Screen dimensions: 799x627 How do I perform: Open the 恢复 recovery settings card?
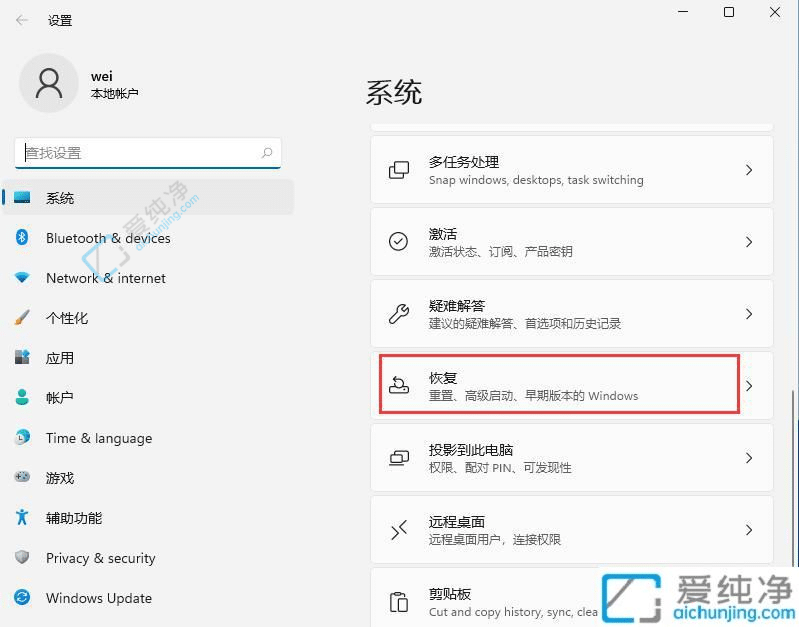(x=572, y=385)
